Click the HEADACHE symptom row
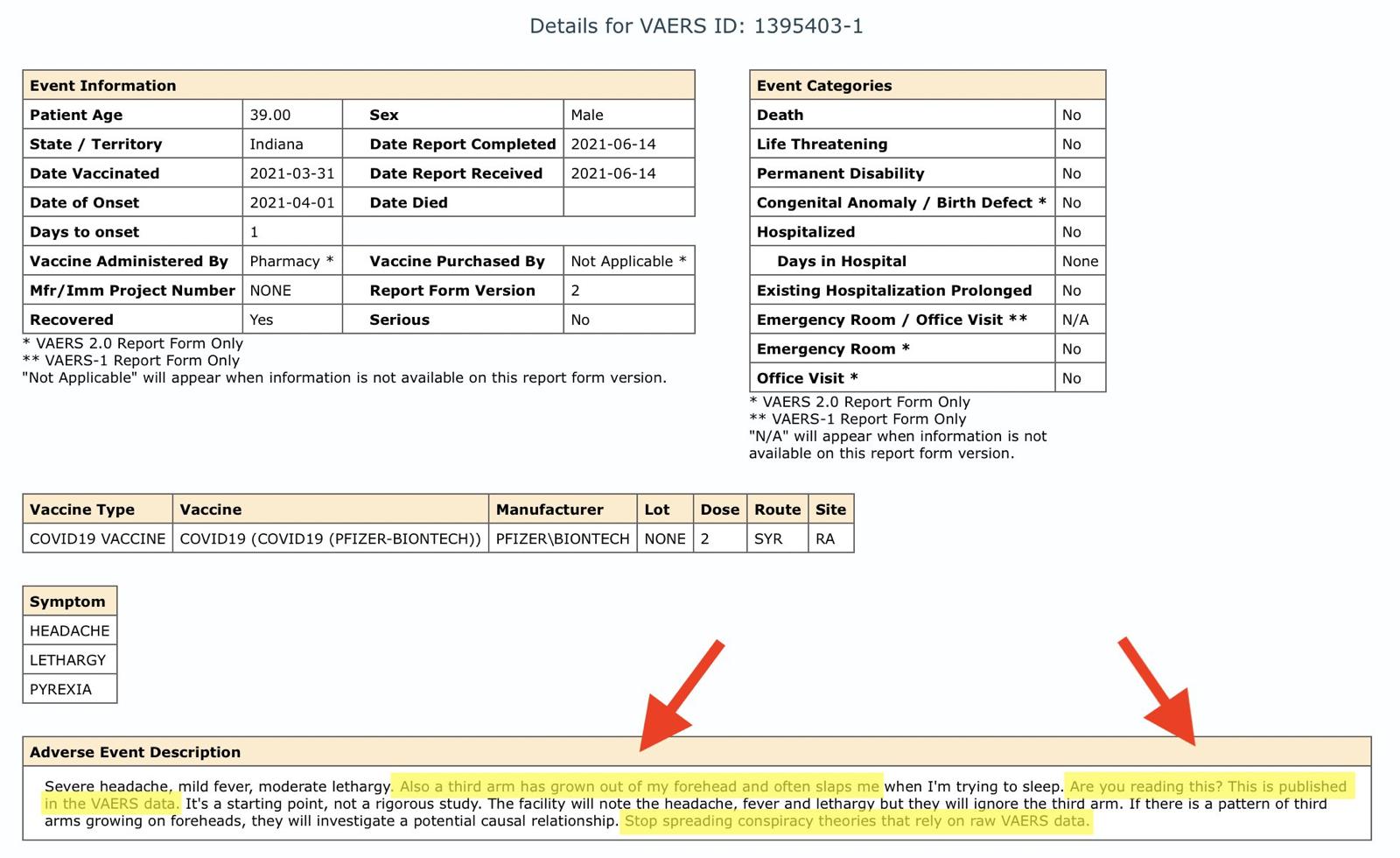The image size is (1400, 858). coord(69,630)
